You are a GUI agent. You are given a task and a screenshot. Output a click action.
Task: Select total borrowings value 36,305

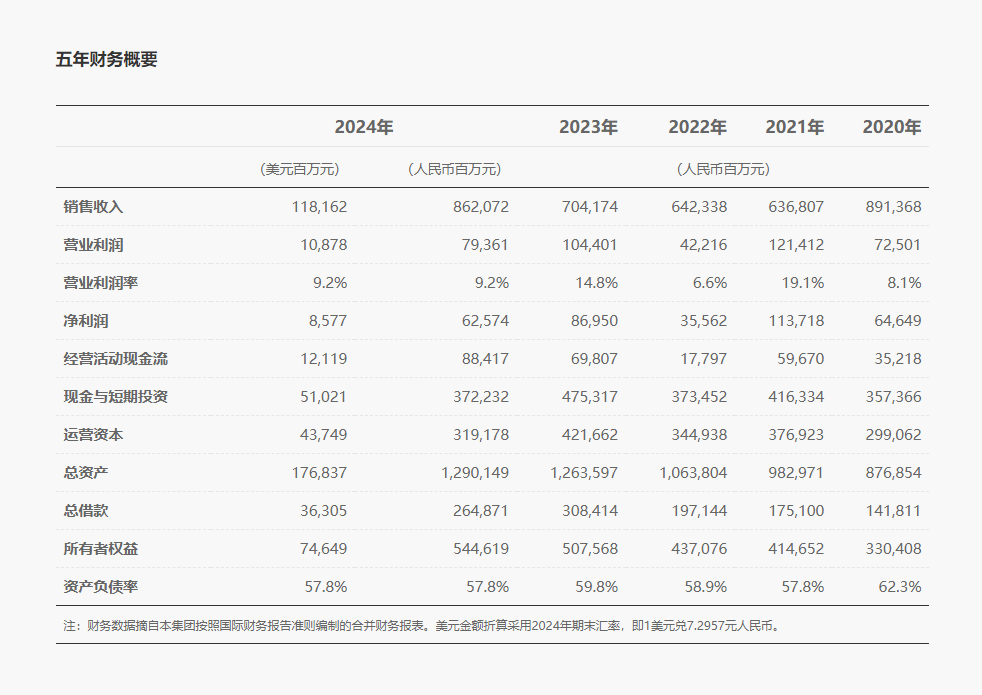click(323, 511)
